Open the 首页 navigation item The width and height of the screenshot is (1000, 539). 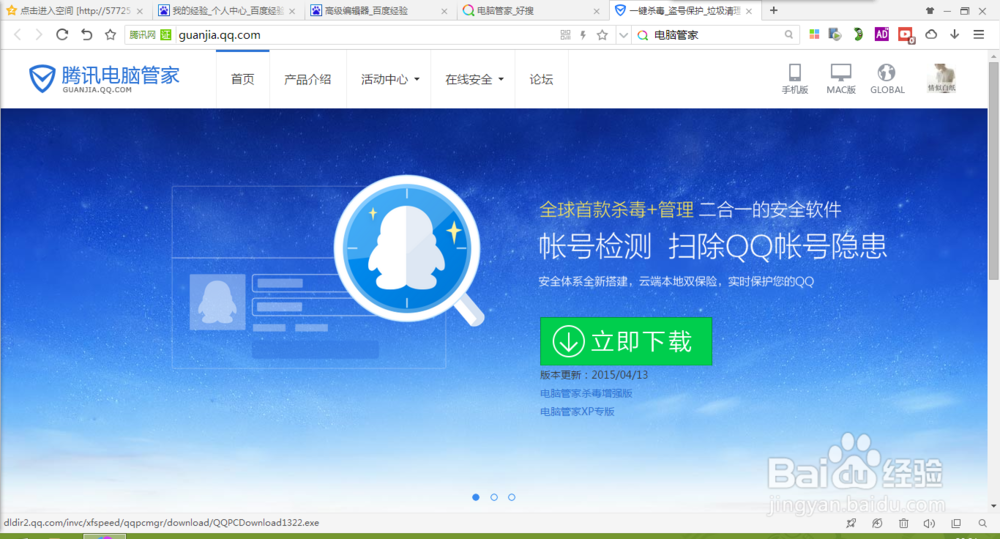(242, 79)
